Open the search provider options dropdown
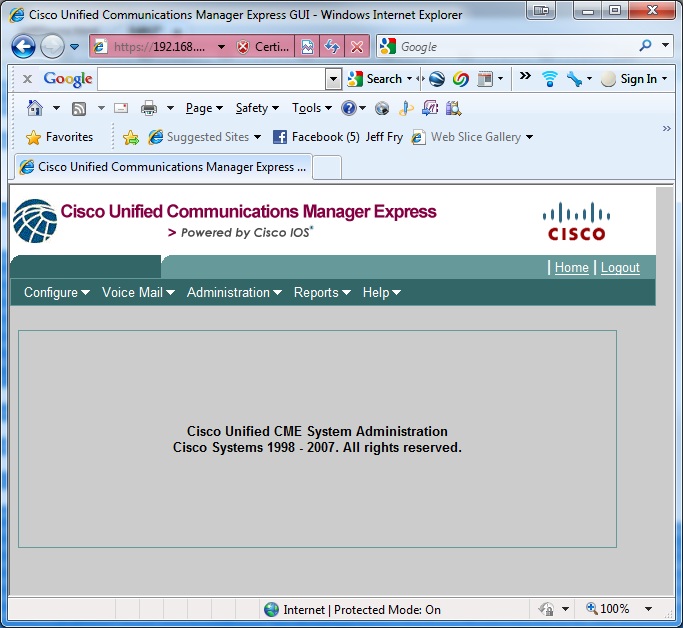The height and width of the screenshot is (628, 683). click(665, 45)
